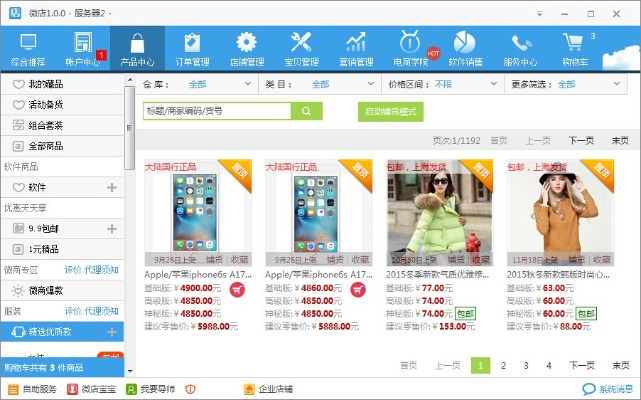Click the green search magnifier button

(x=307, y=111)
